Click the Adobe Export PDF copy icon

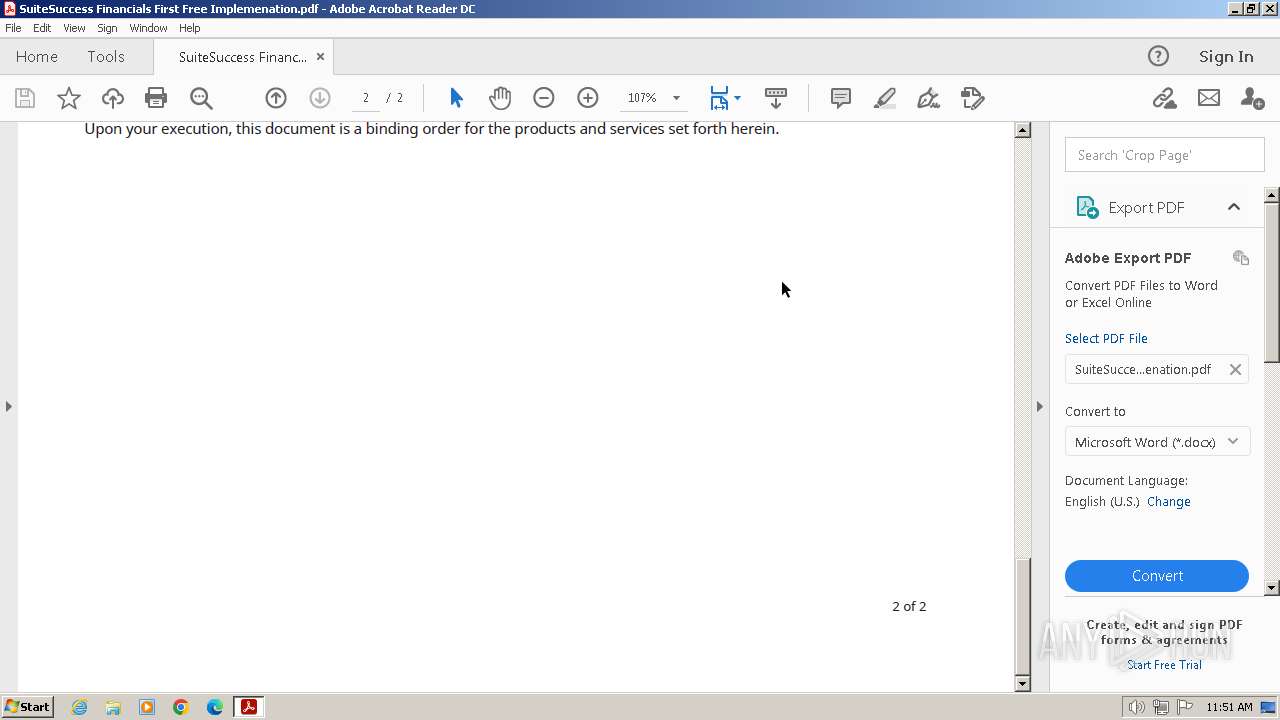point(1241,258)
